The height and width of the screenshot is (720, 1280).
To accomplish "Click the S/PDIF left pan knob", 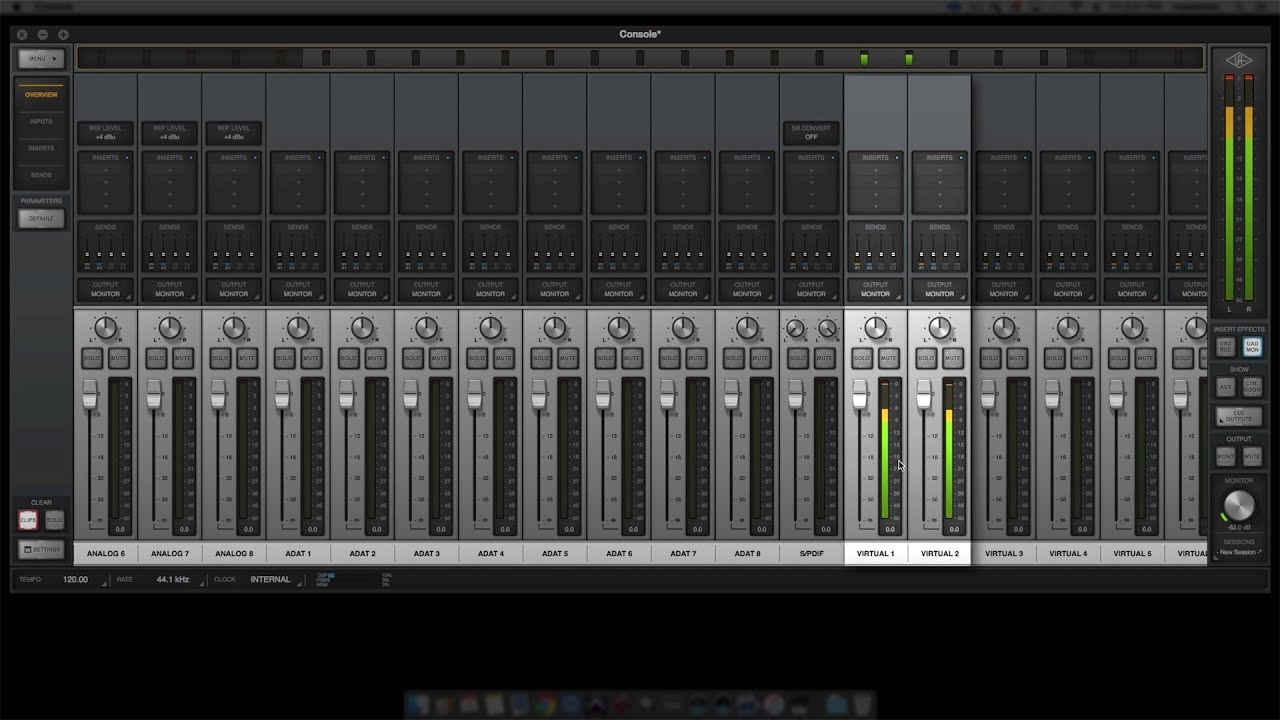I will pyautogui.click(x=795, y=329).
